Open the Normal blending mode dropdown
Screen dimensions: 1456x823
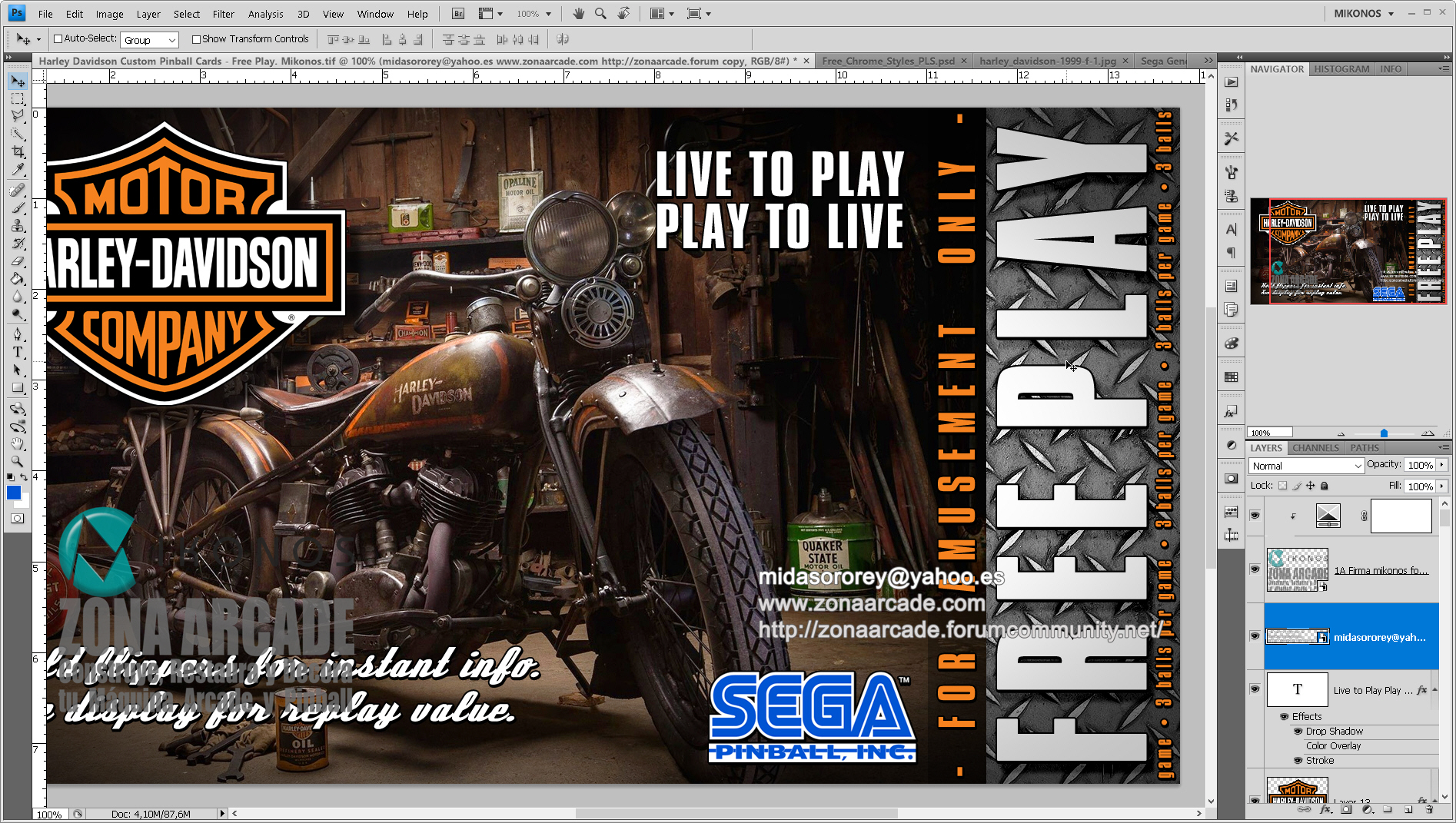[1306, 465]
